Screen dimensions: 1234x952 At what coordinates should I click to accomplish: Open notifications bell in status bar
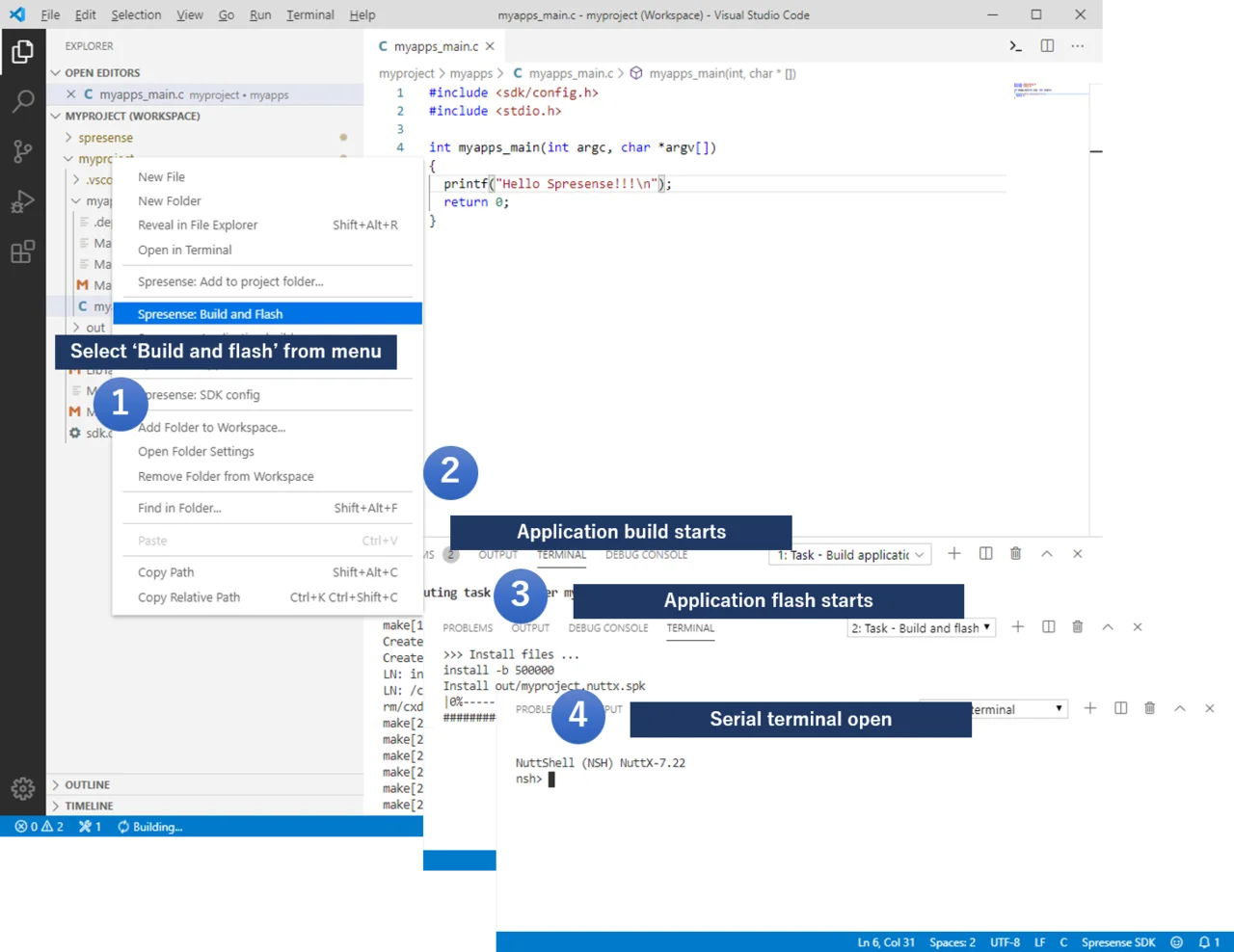click(1209, 942)
